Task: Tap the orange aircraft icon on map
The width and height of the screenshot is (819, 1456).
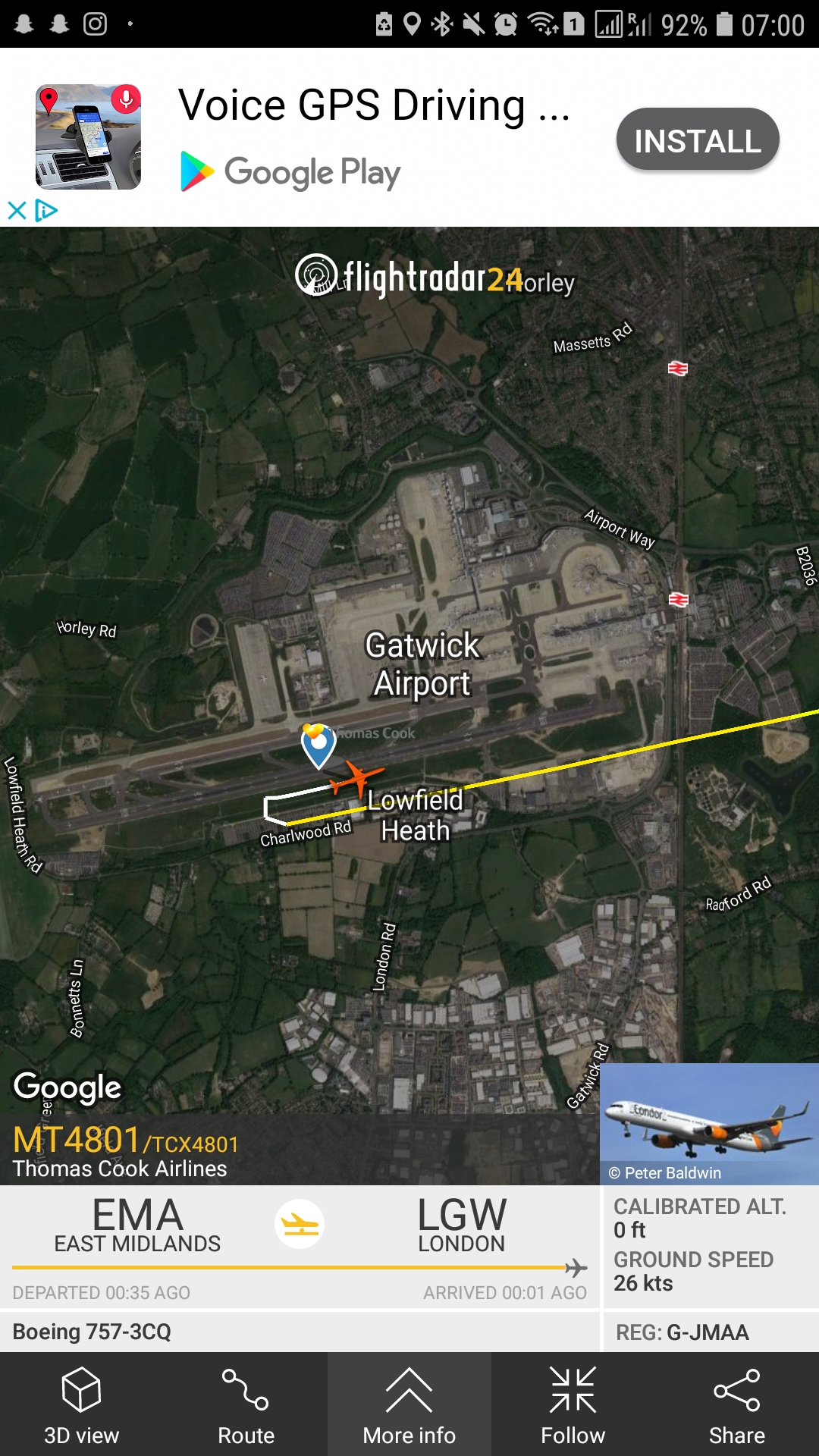Action: coord(355,779)
